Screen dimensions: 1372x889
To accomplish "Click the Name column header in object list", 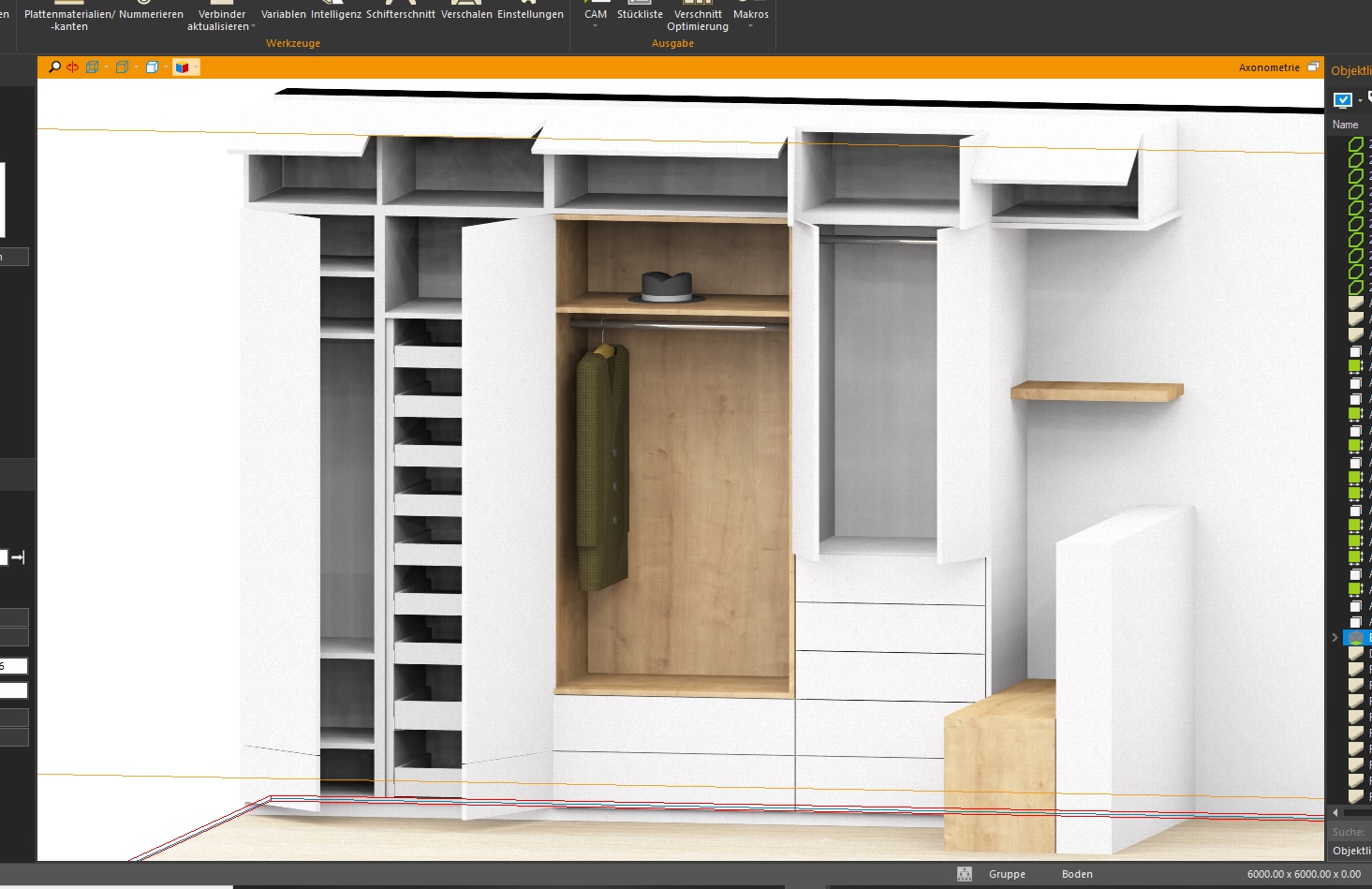I will pyautogui.click(x=1345, y=125).
